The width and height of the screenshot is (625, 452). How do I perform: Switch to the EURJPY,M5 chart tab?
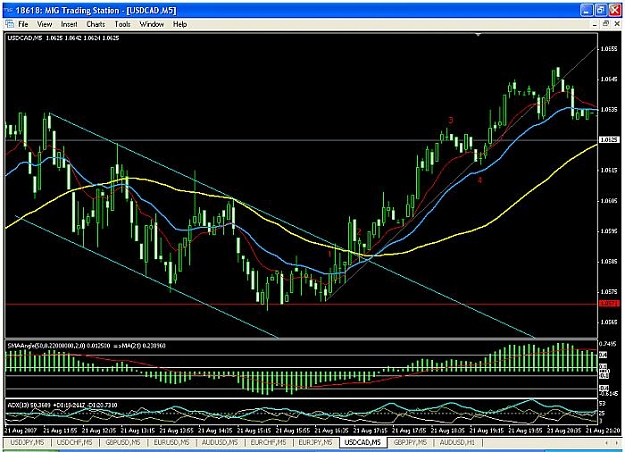(315, 442)
